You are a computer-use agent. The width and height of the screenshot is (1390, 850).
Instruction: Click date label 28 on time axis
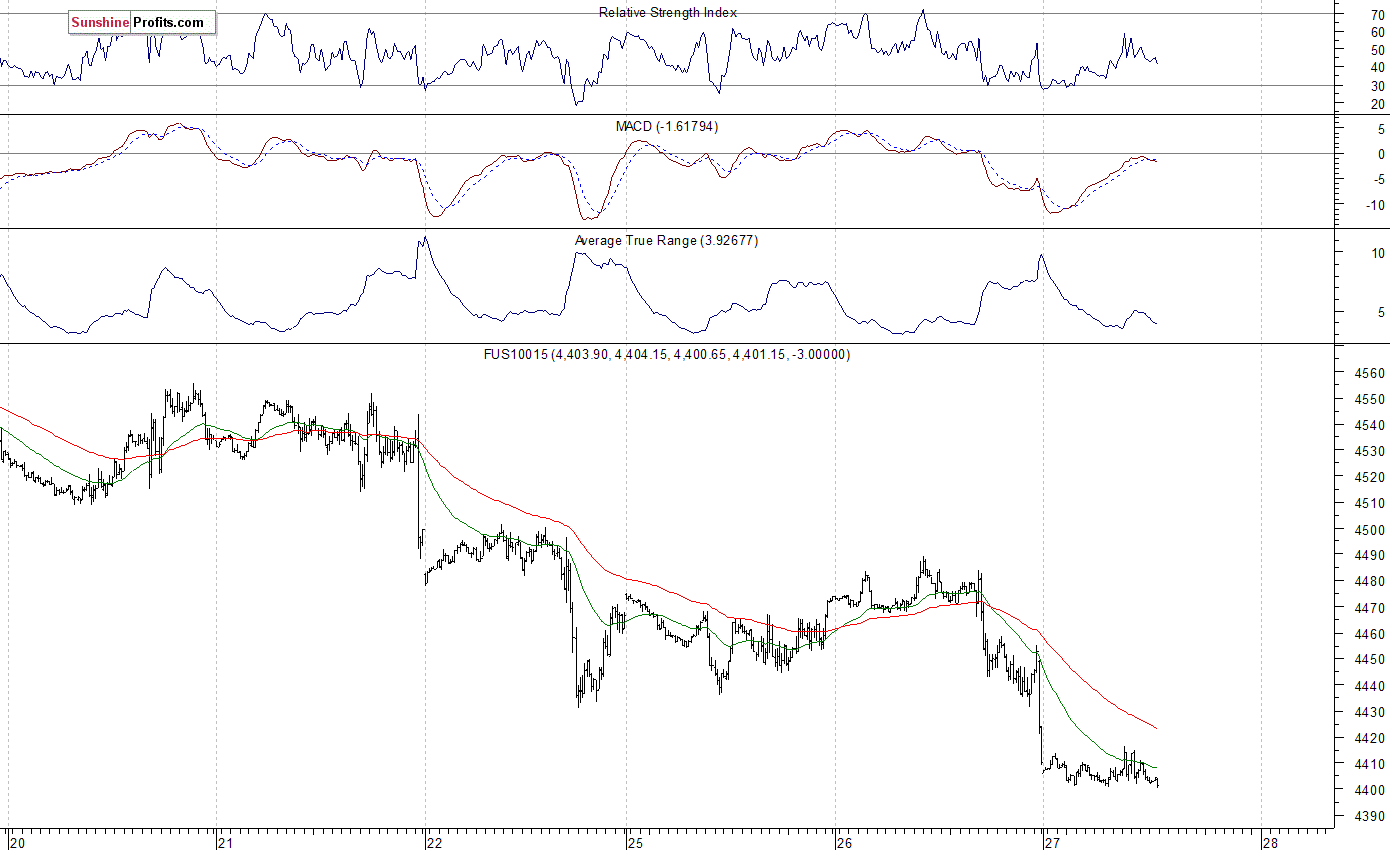tap(1269, 842)
